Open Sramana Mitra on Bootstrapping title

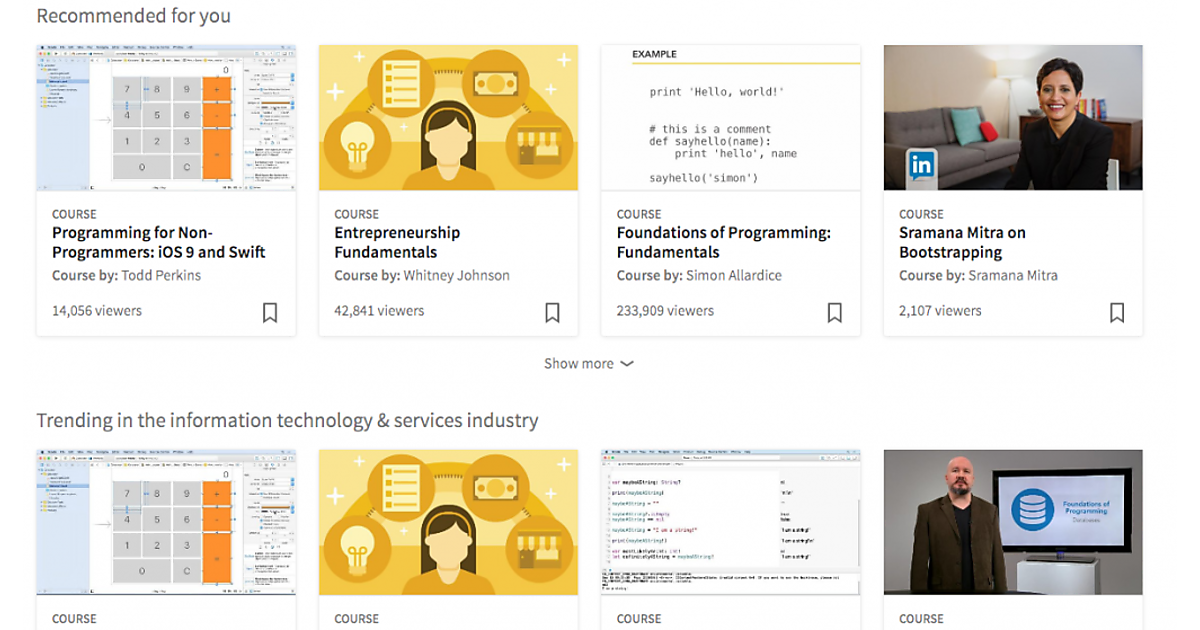962,242
